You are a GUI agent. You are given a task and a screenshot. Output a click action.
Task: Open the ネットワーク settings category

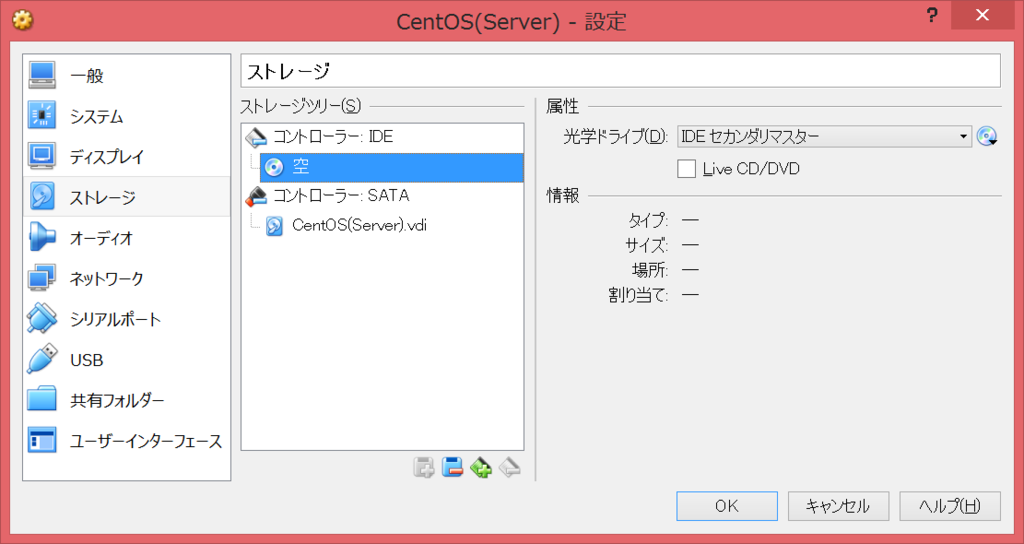pos(127,278)
